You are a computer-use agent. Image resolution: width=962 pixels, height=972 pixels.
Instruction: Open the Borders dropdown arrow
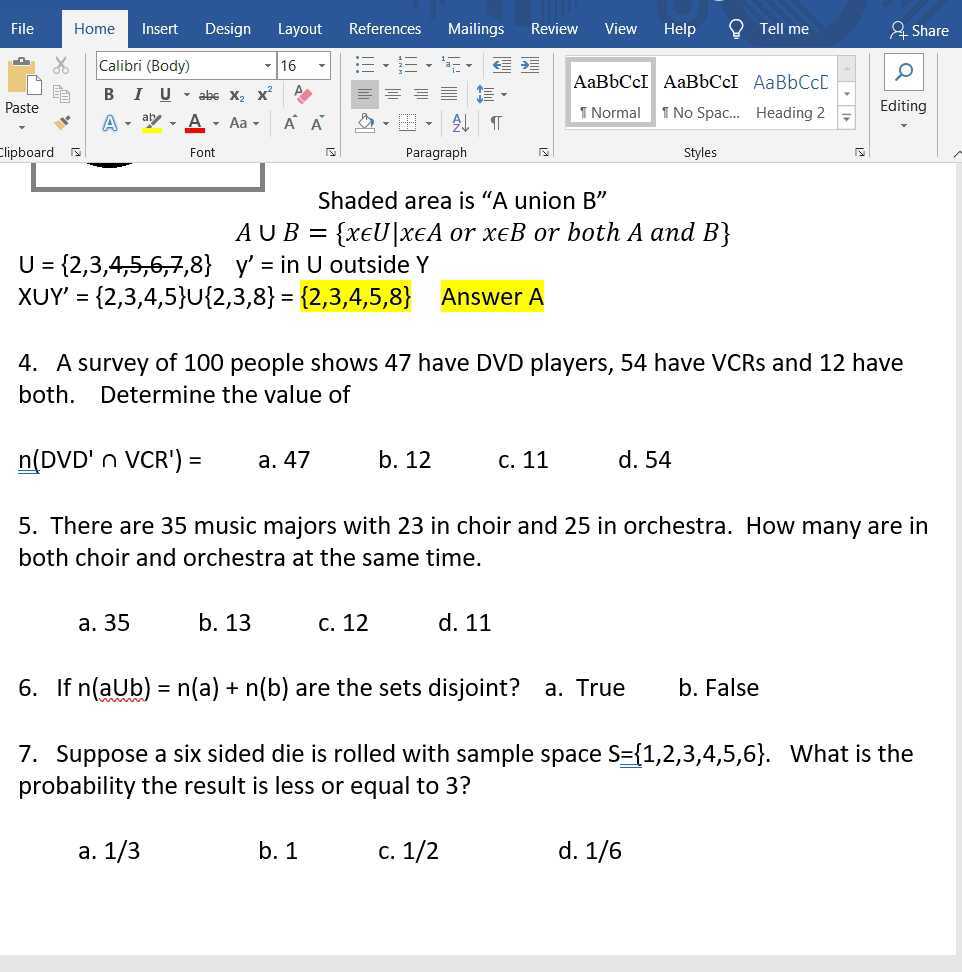point(428,123)
